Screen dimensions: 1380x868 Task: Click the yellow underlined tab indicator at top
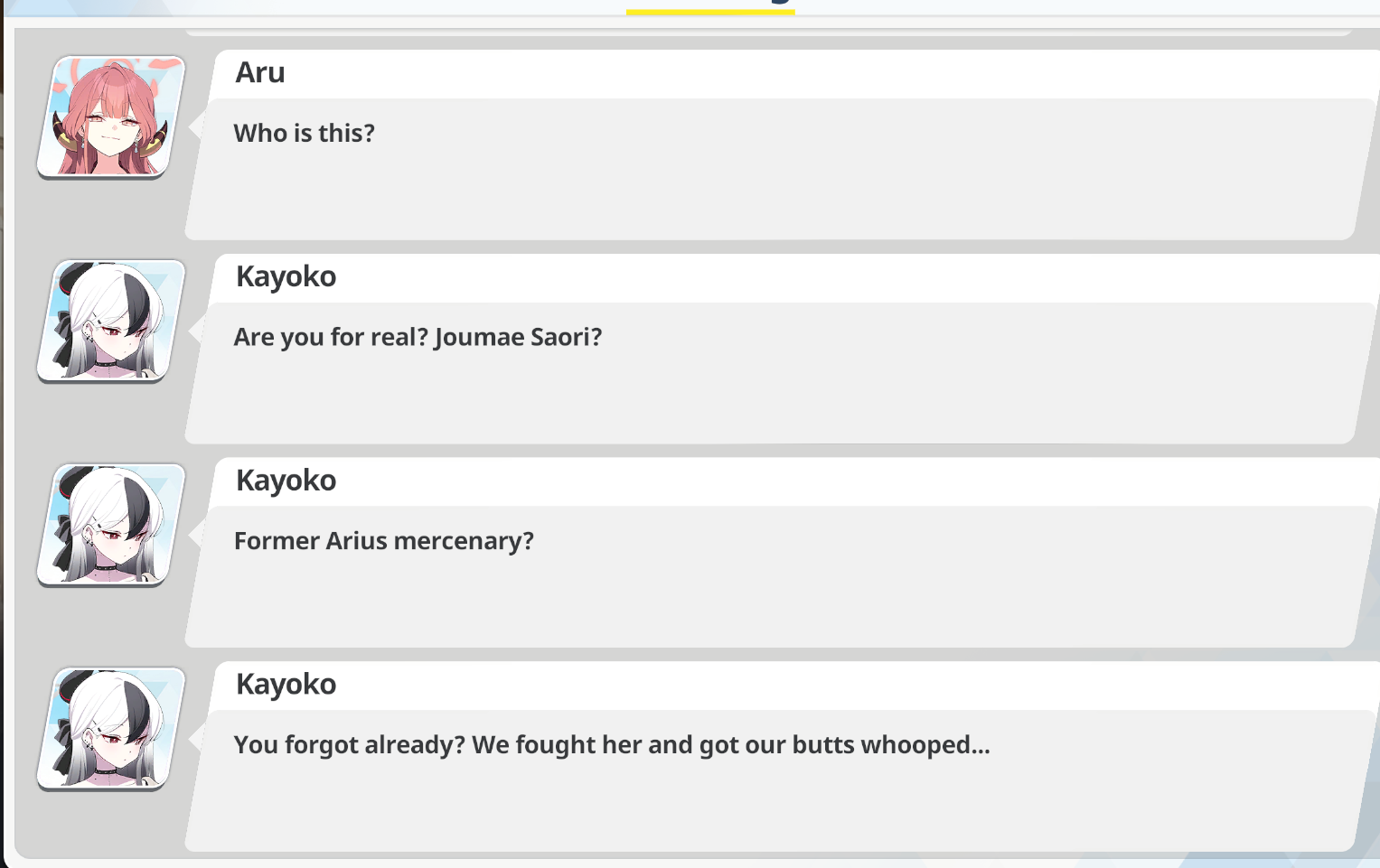pos(710,10)
